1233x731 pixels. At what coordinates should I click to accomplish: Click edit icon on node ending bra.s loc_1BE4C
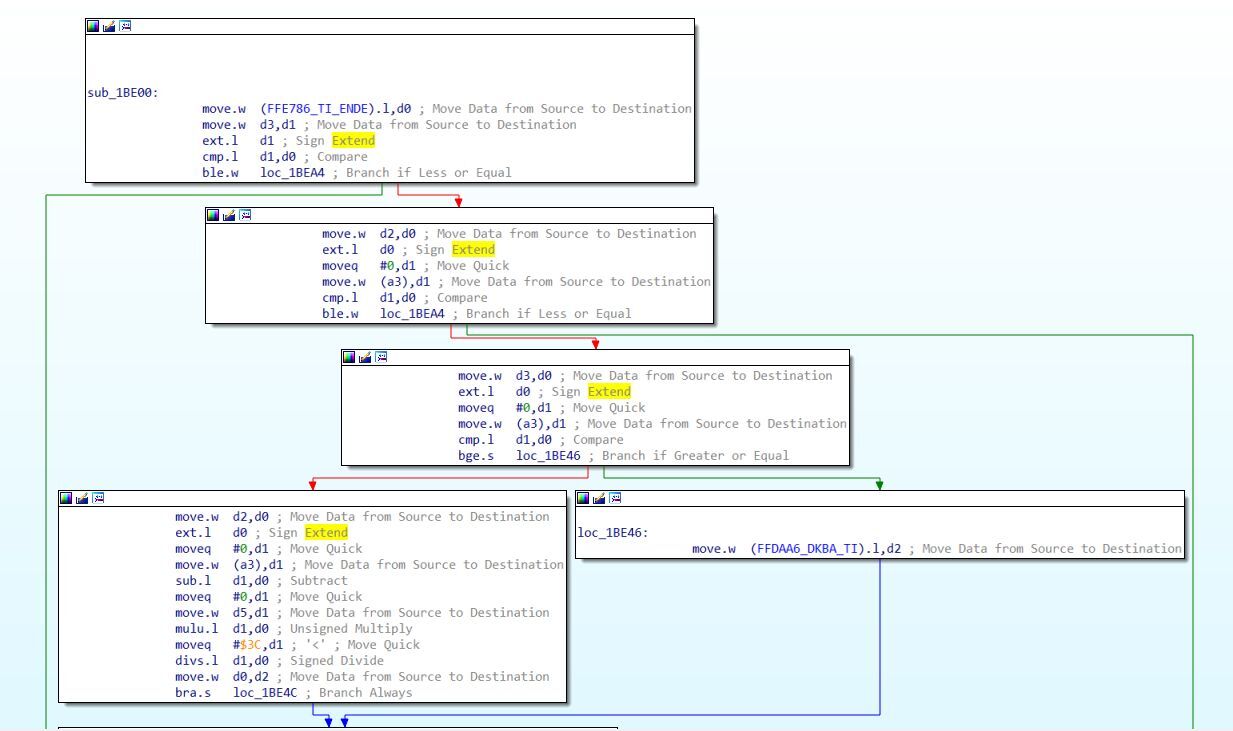click(82, 498)
